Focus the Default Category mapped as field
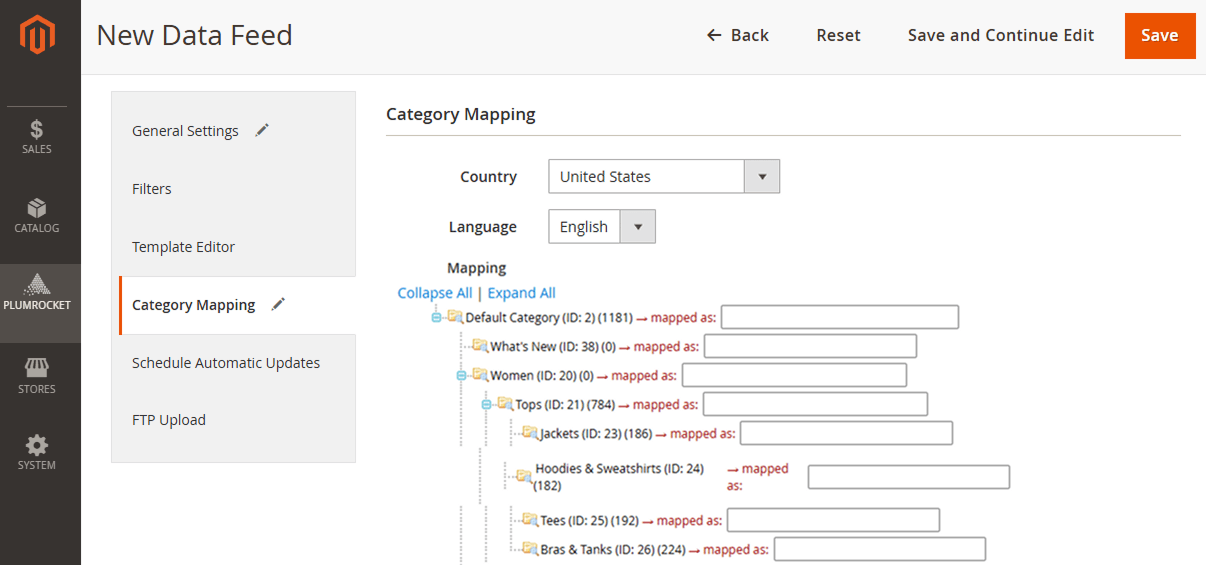Viewport: 1206px width, 565px height. tap(840, 317)
